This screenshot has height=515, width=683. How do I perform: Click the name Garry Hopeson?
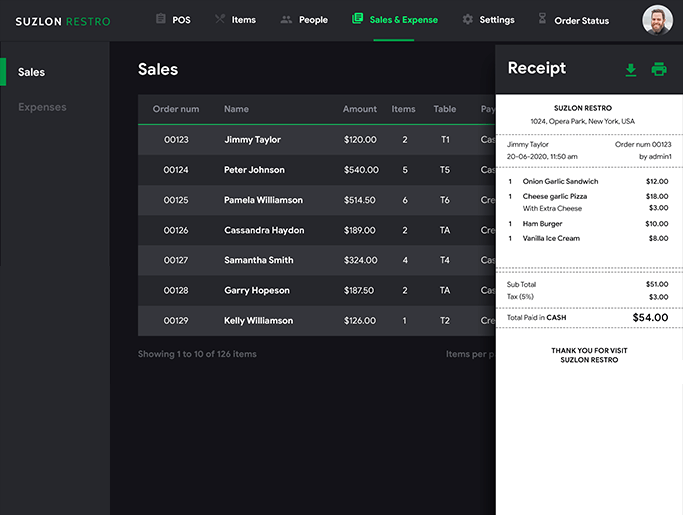click(257, 291)
